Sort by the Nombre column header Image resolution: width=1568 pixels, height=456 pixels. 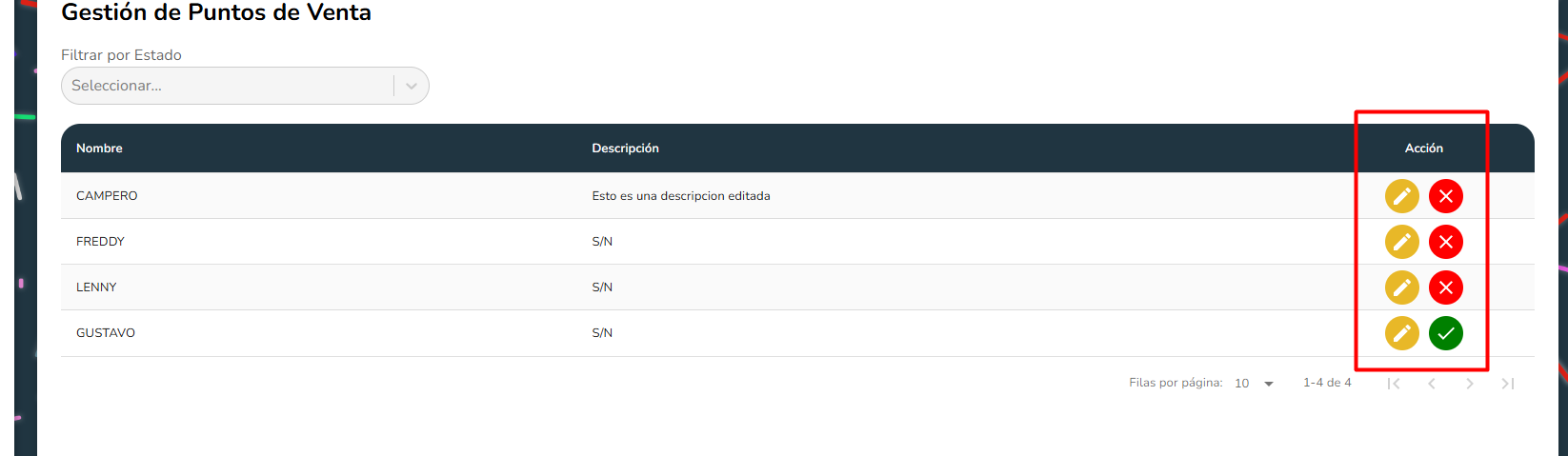[x=99, y=149]
